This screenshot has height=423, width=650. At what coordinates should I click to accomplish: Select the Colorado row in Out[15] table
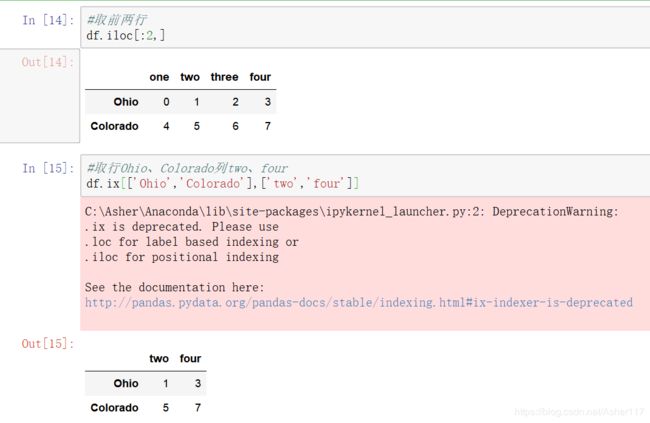pyautogui.click(x=146, y=408)
